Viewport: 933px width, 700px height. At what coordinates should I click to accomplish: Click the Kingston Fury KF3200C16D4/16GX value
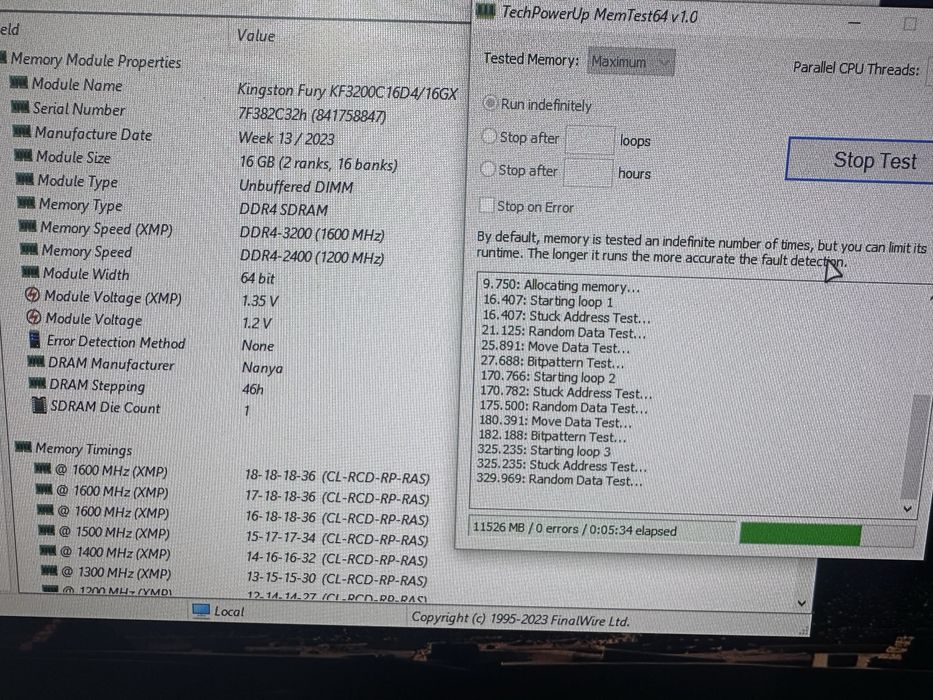tap(347, 92)
